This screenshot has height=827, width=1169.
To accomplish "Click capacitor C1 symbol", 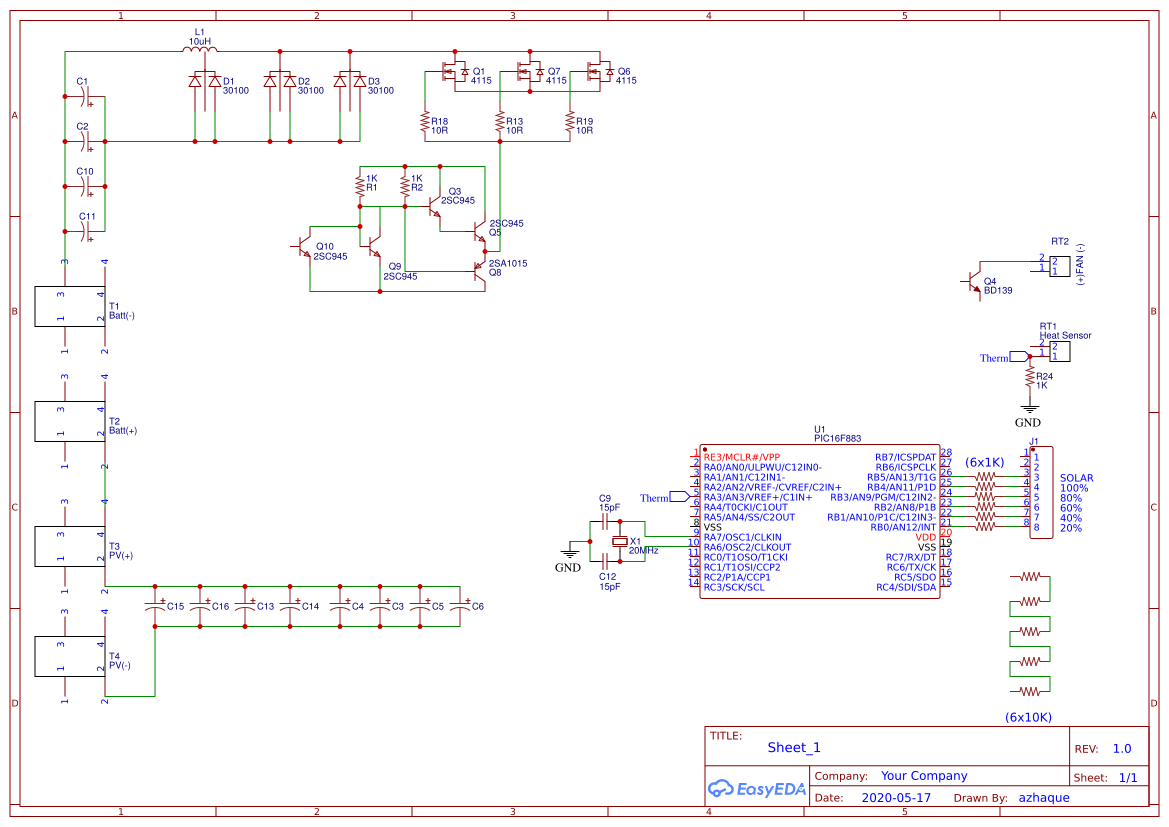I will tap(86, 97).
